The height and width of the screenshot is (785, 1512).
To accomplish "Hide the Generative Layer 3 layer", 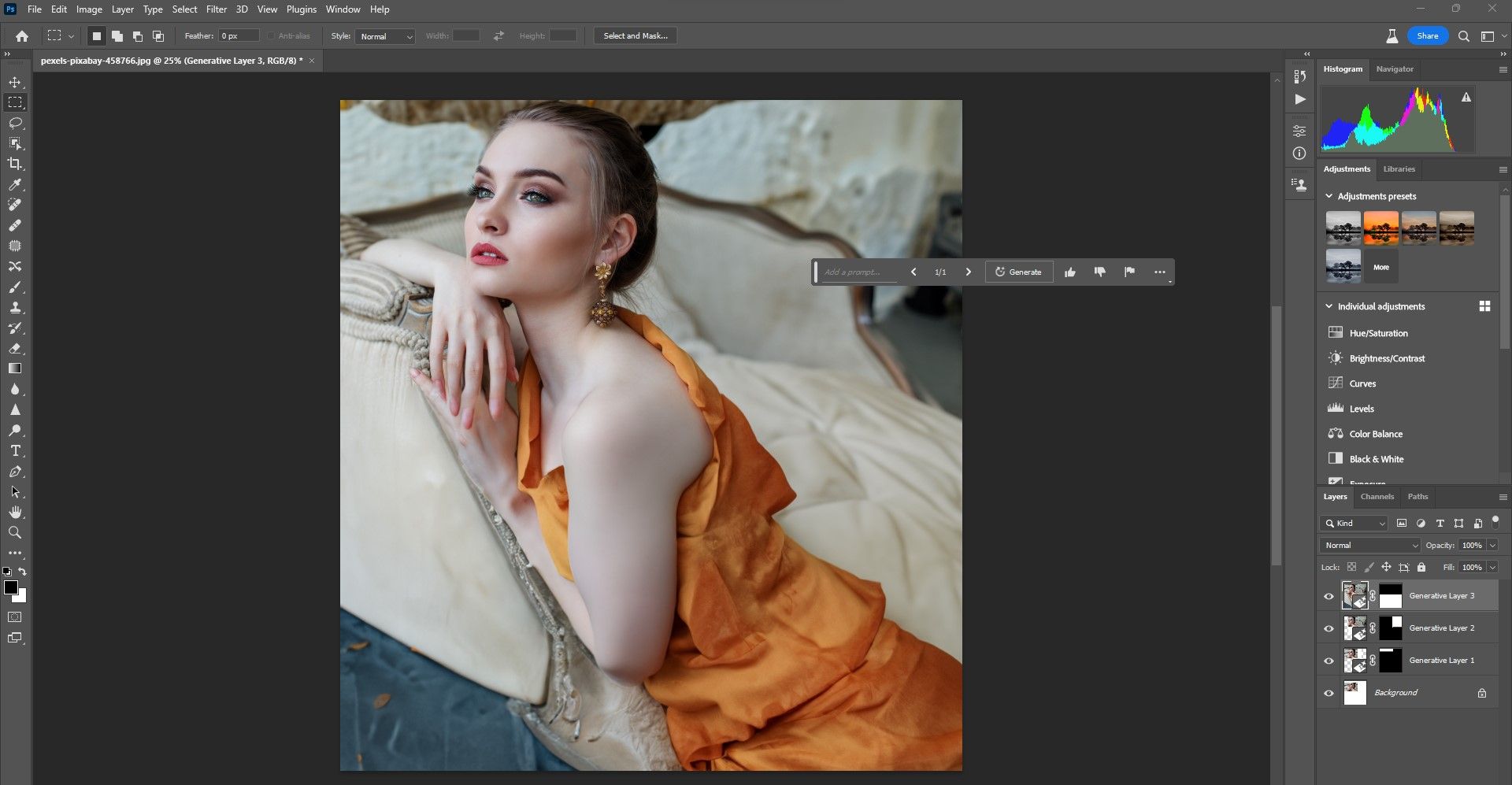I will pos(1329,596).
